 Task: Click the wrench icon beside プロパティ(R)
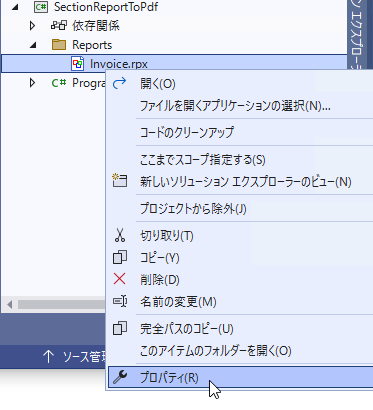coord(120,377)
